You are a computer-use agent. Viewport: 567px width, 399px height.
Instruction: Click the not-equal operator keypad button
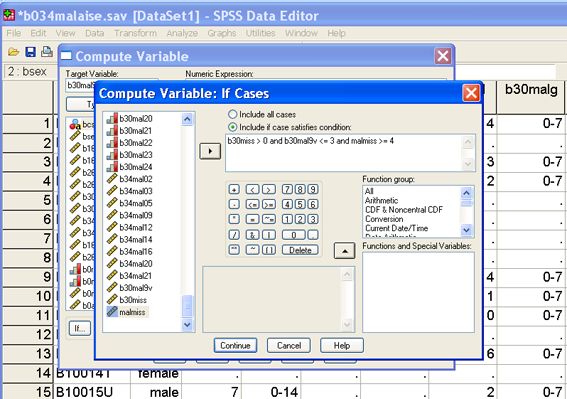point(269,219)
